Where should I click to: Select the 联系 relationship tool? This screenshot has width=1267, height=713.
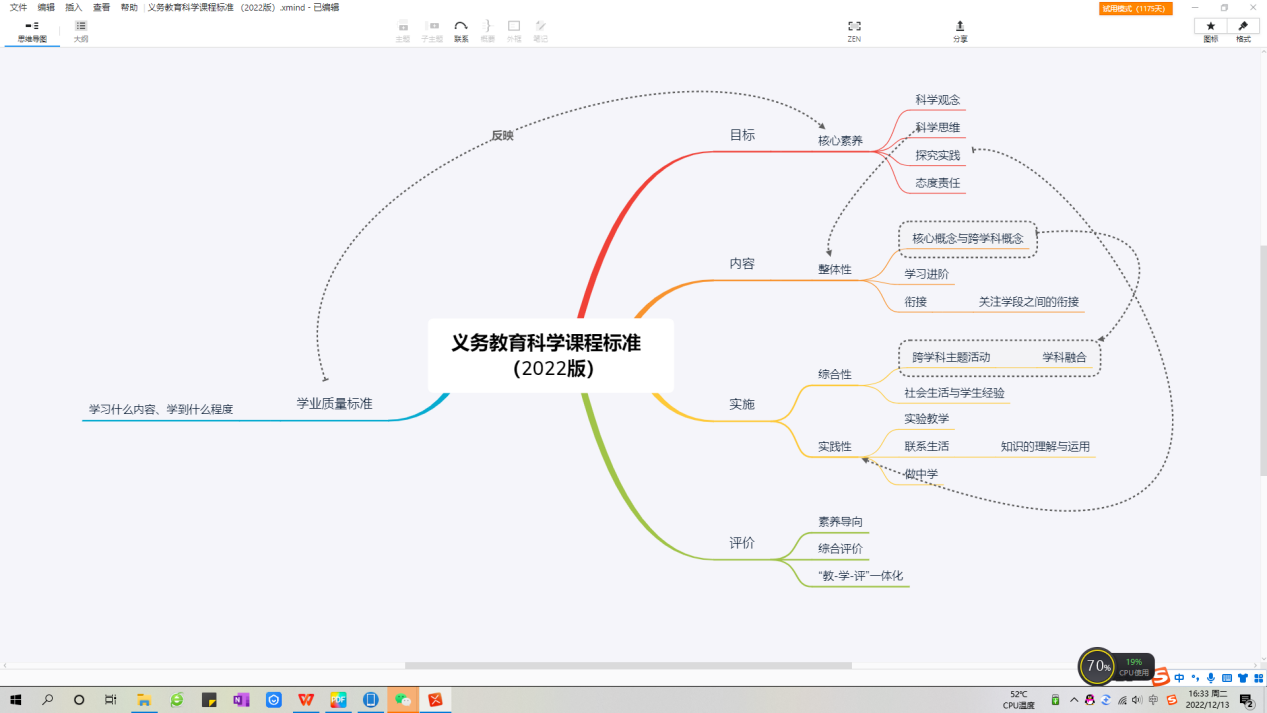coord(461,31)
